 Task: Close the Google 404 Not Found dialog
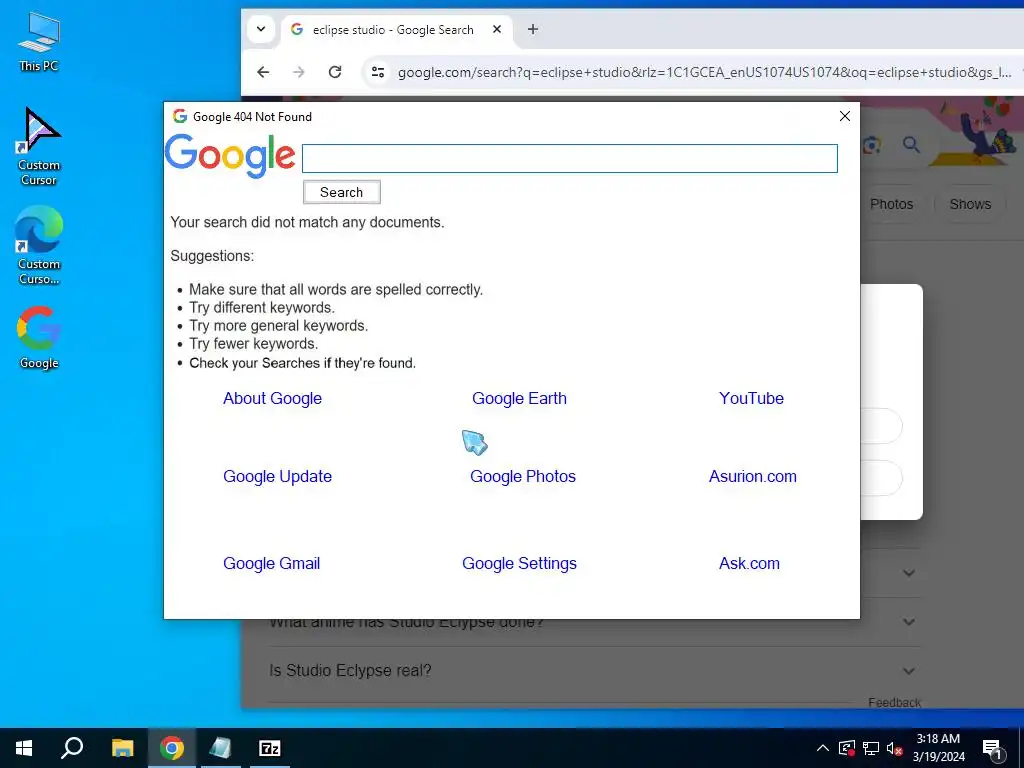844,116
